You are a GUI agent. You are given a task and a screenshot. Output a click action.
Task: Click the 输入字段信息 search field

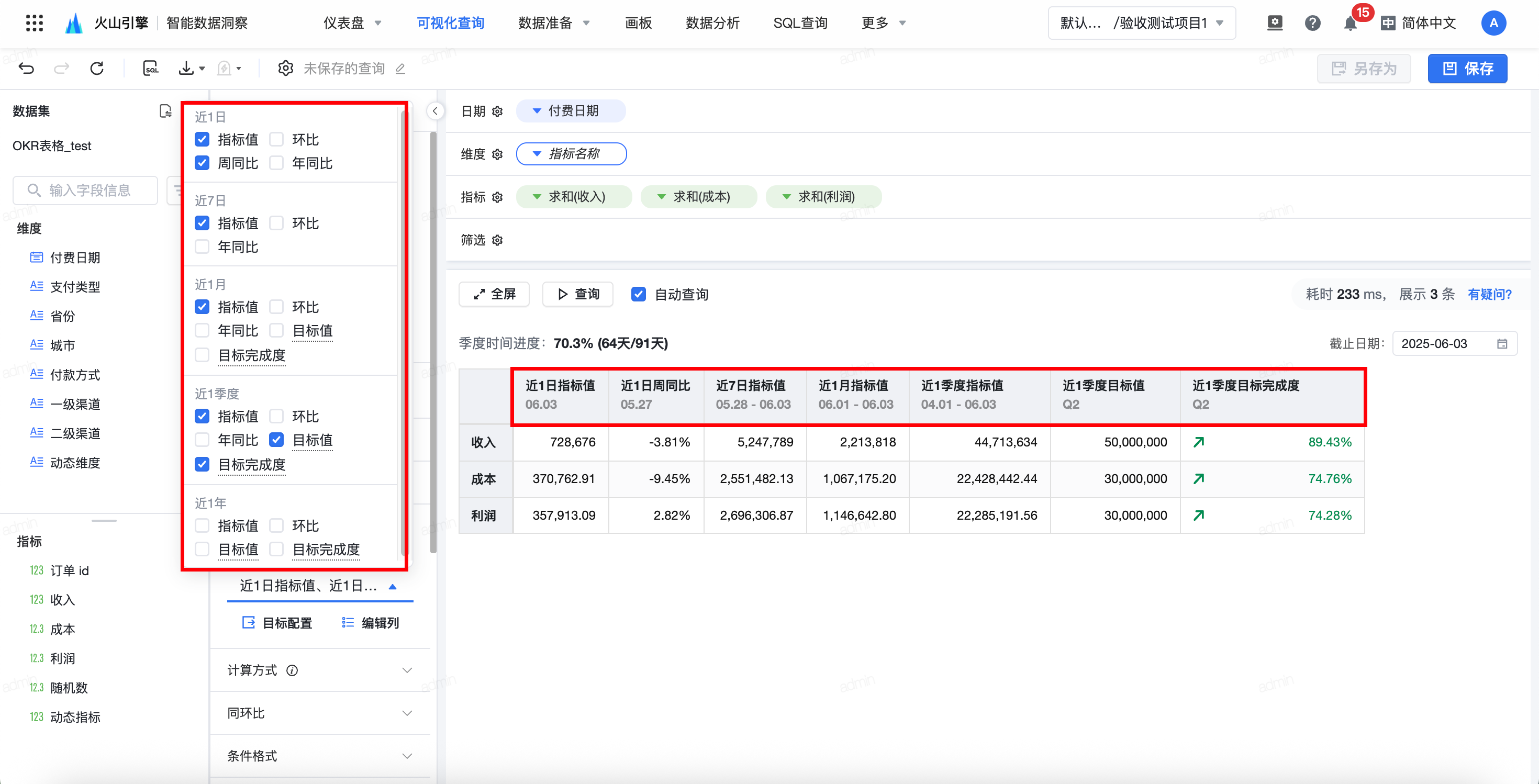tap(85, 190)
